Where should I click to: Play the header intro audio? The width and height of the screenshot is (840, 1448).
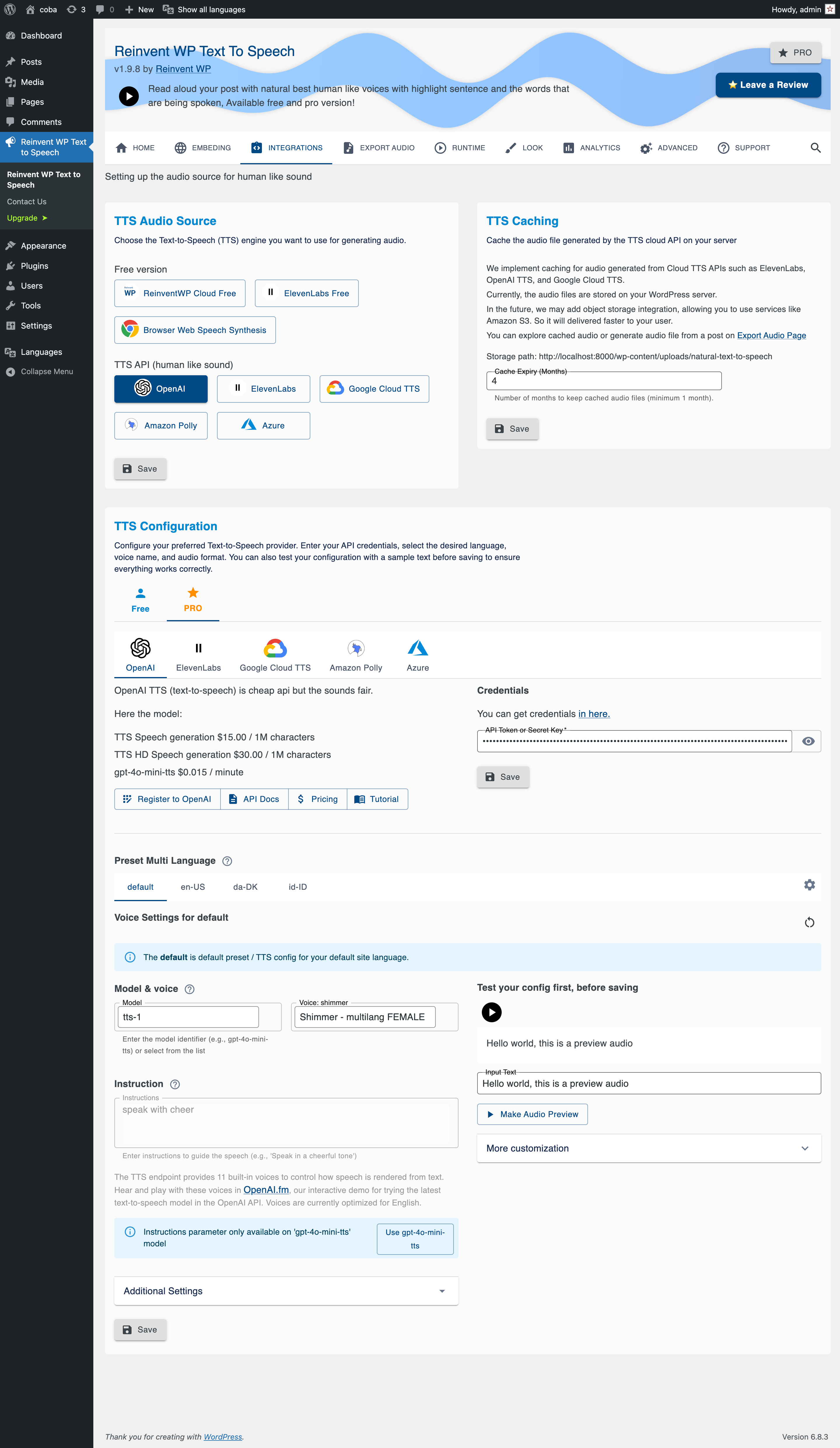129,96
